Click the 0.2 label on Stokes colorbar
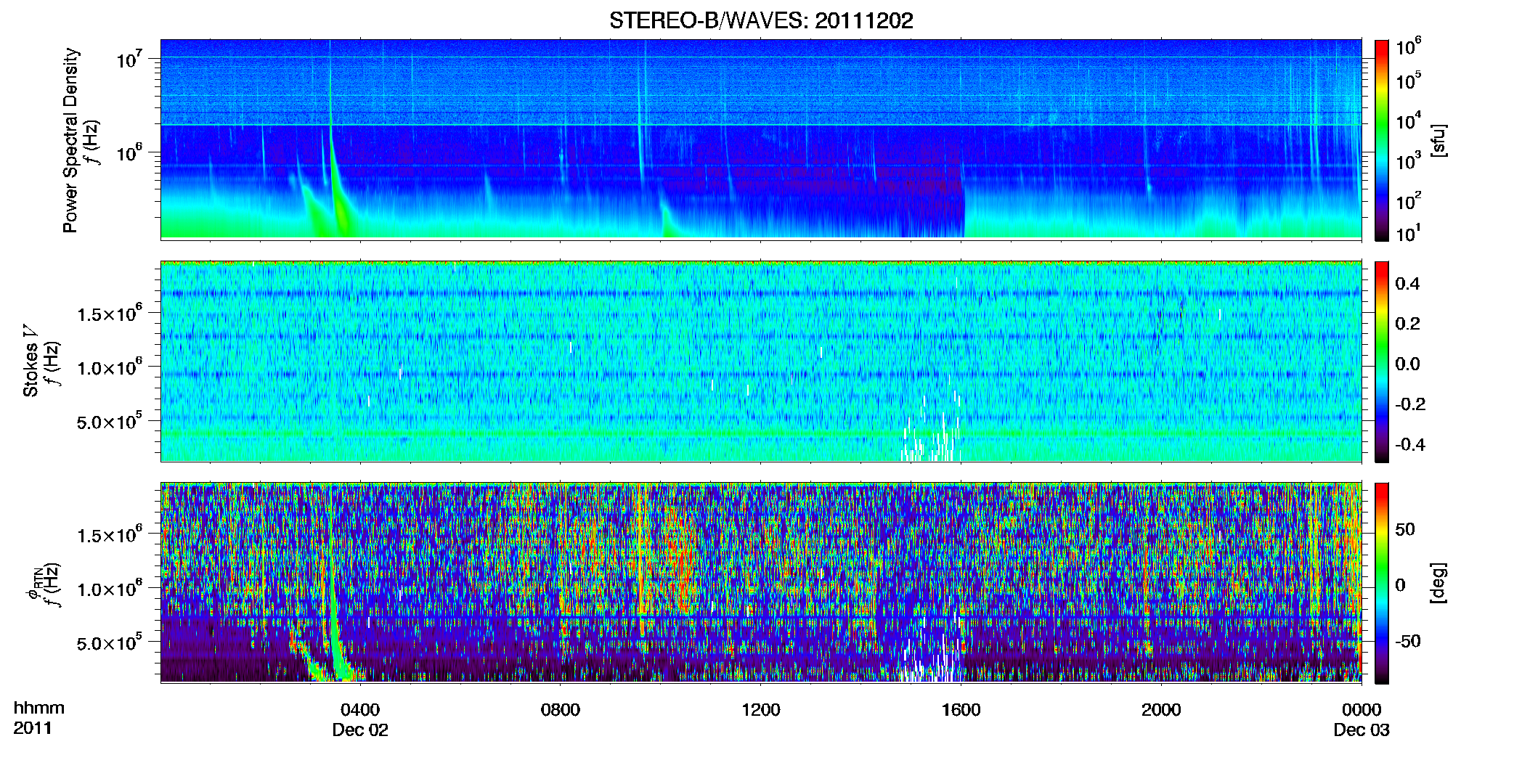 click(x=1407, y=324)
